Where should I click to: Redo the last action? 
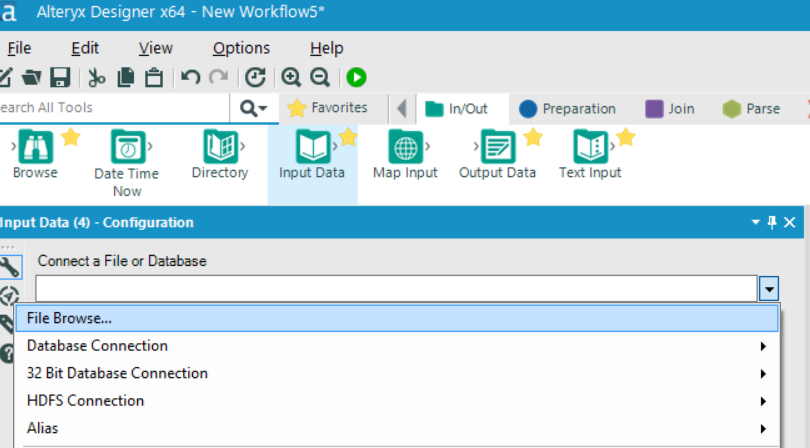[x=219, y=78]
